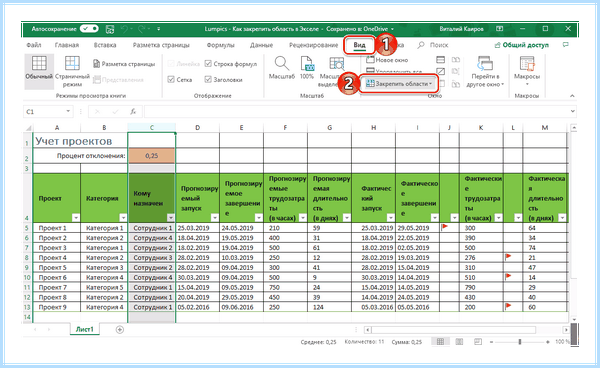Click the select all corner triangle

click(x=28, y=128)
